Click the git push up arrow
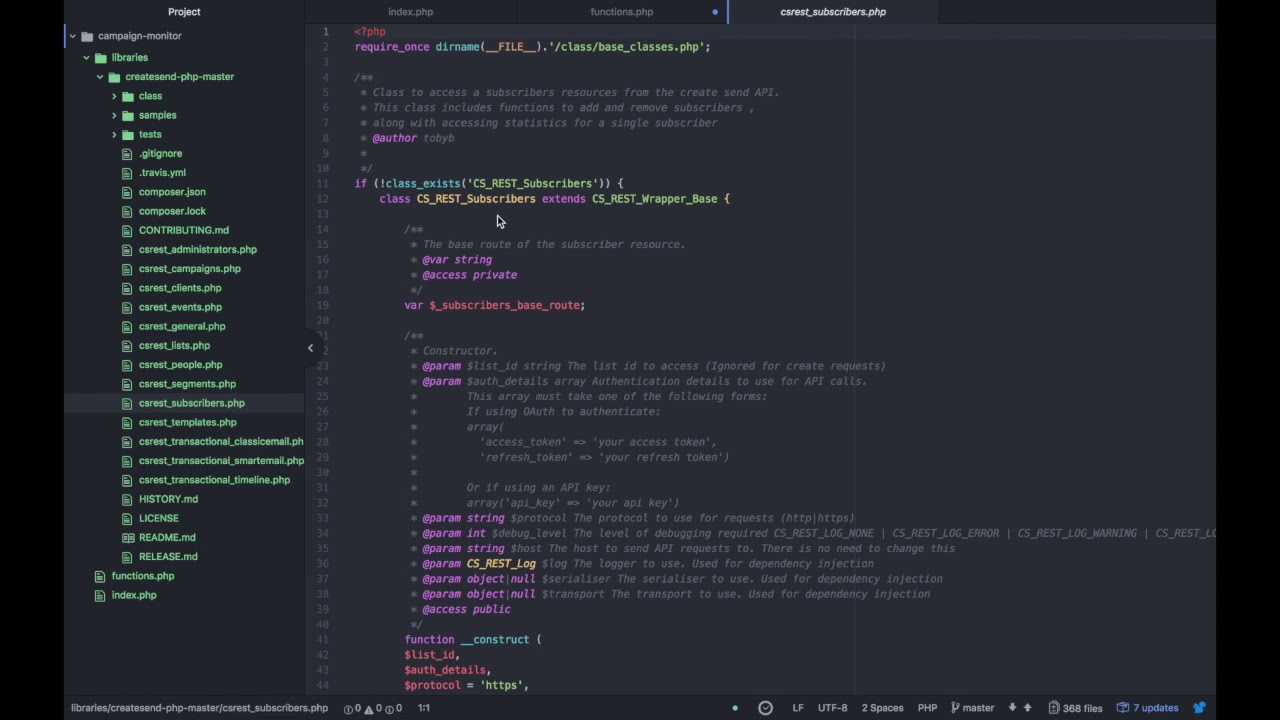1280x720 pixels. [x=1027, y=708]
